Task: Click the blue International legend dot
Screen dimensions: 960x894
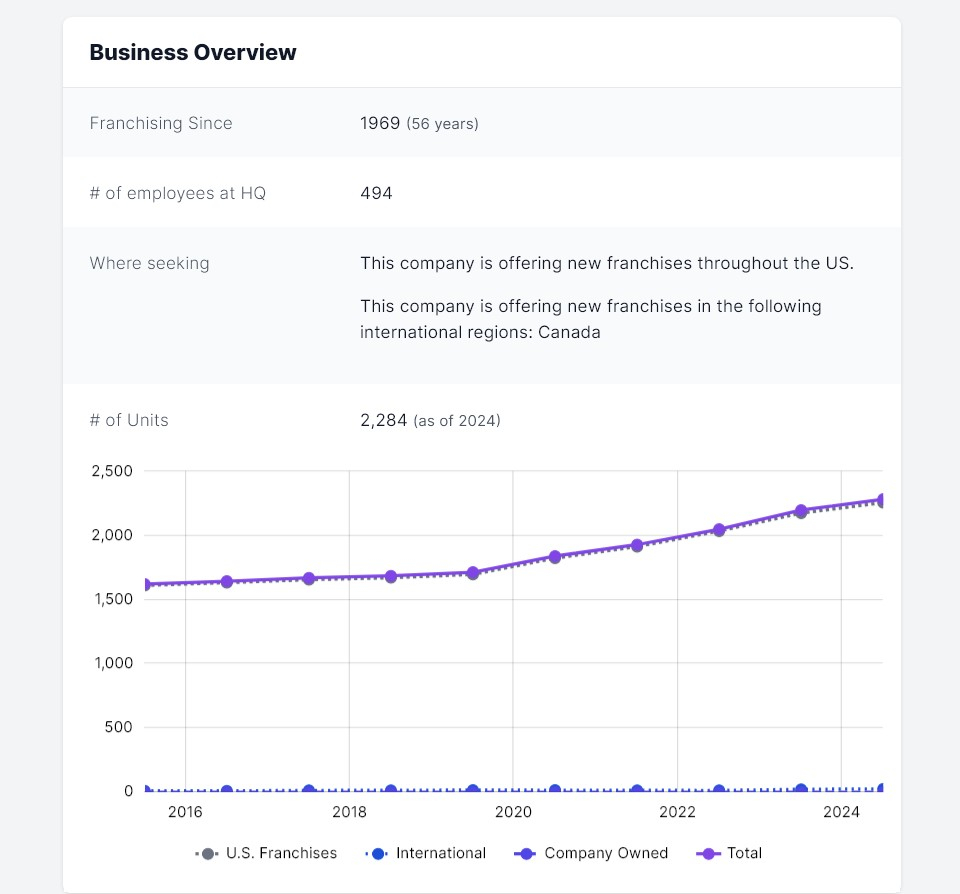Action: click(378, 854)
